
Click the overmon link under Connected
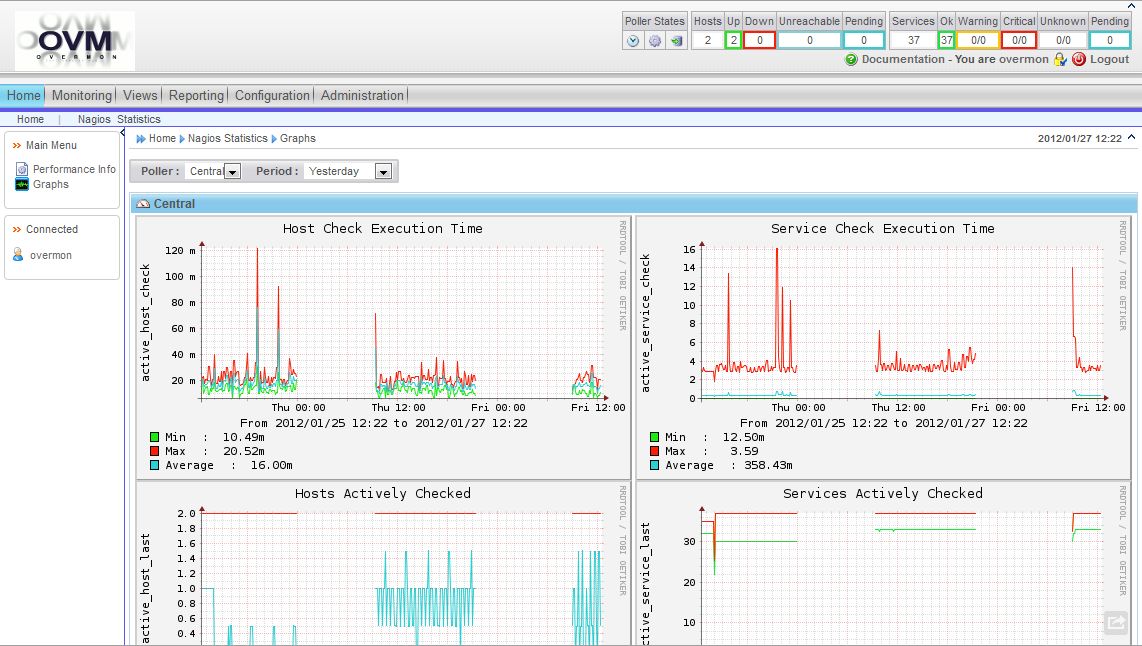(51, 256)
